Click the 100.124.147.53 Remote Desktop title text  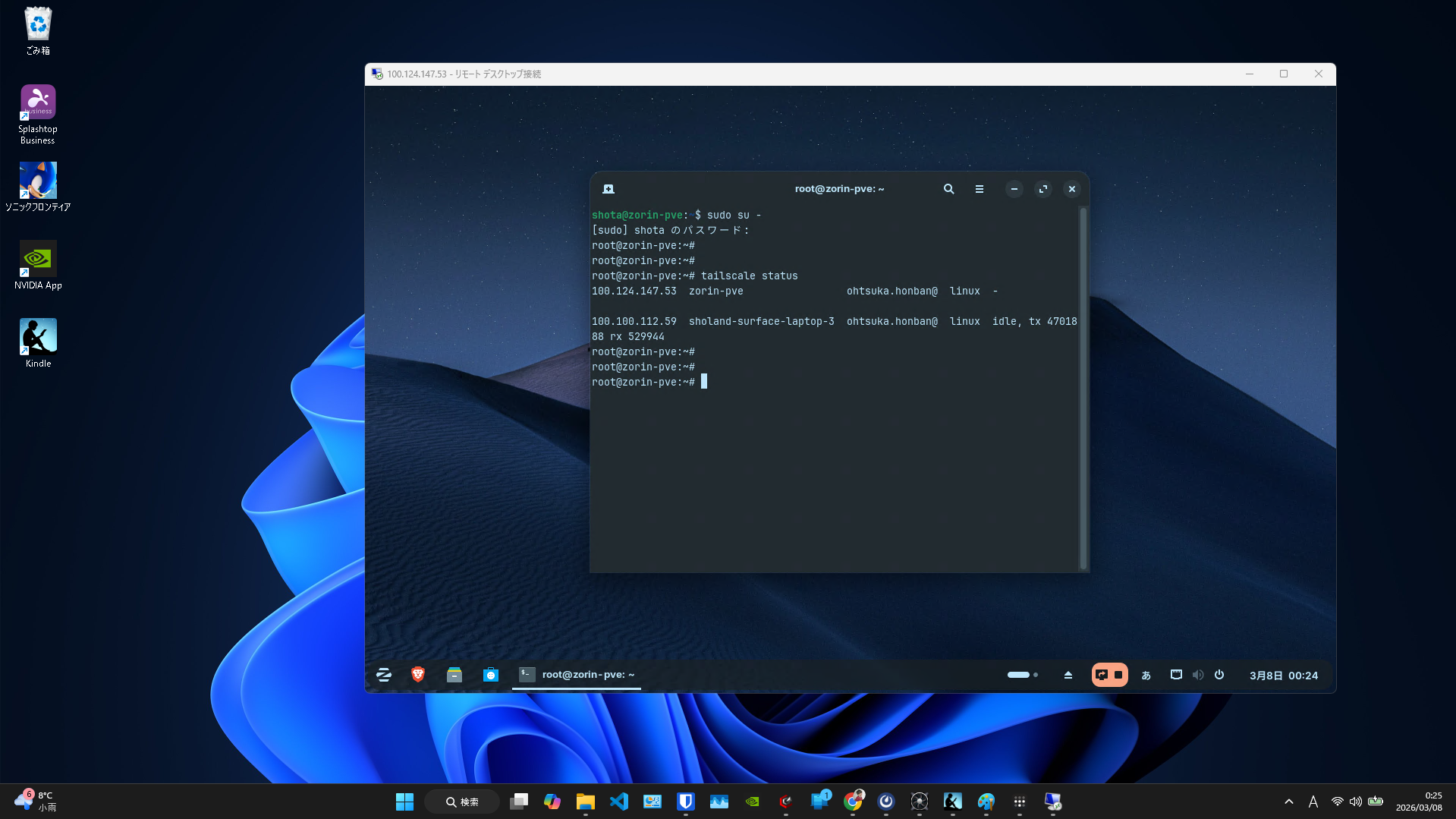point(464,74)
